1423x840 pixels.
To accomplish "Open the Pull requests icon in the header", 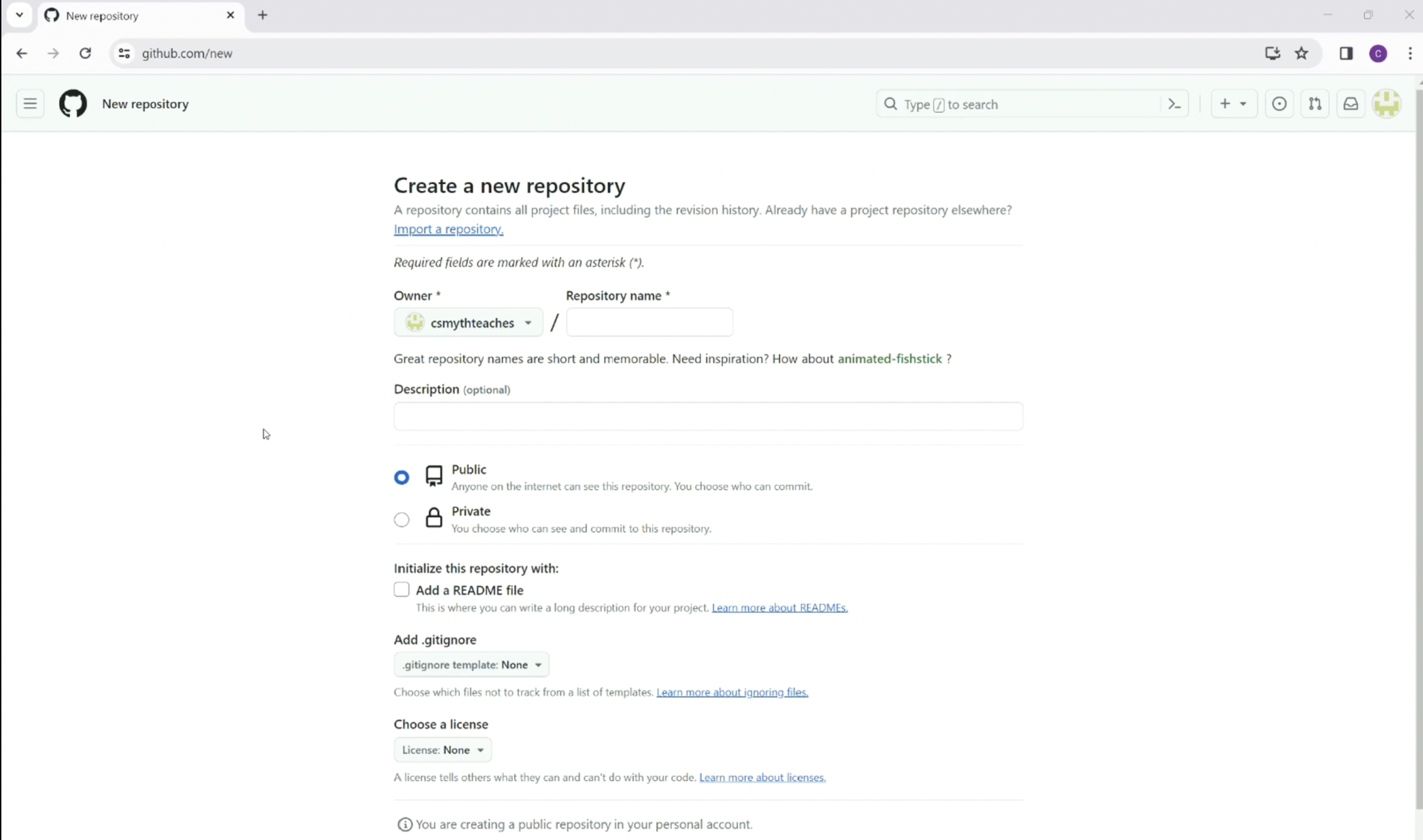I will [x=1315, y=104].
